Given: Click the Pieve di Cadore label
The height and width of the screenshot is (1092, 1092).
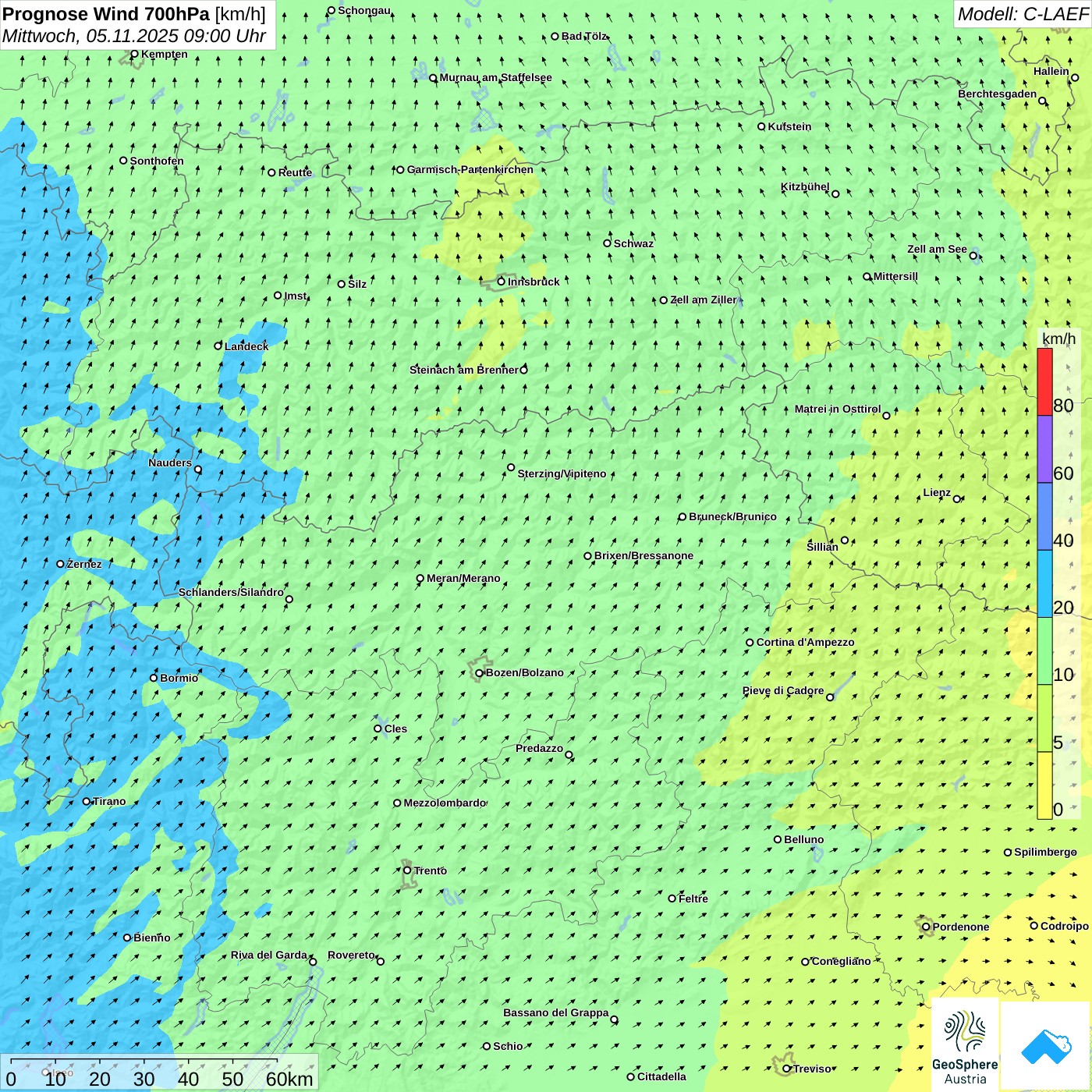Looking at the screenshot, I should (x=782, y=690).
